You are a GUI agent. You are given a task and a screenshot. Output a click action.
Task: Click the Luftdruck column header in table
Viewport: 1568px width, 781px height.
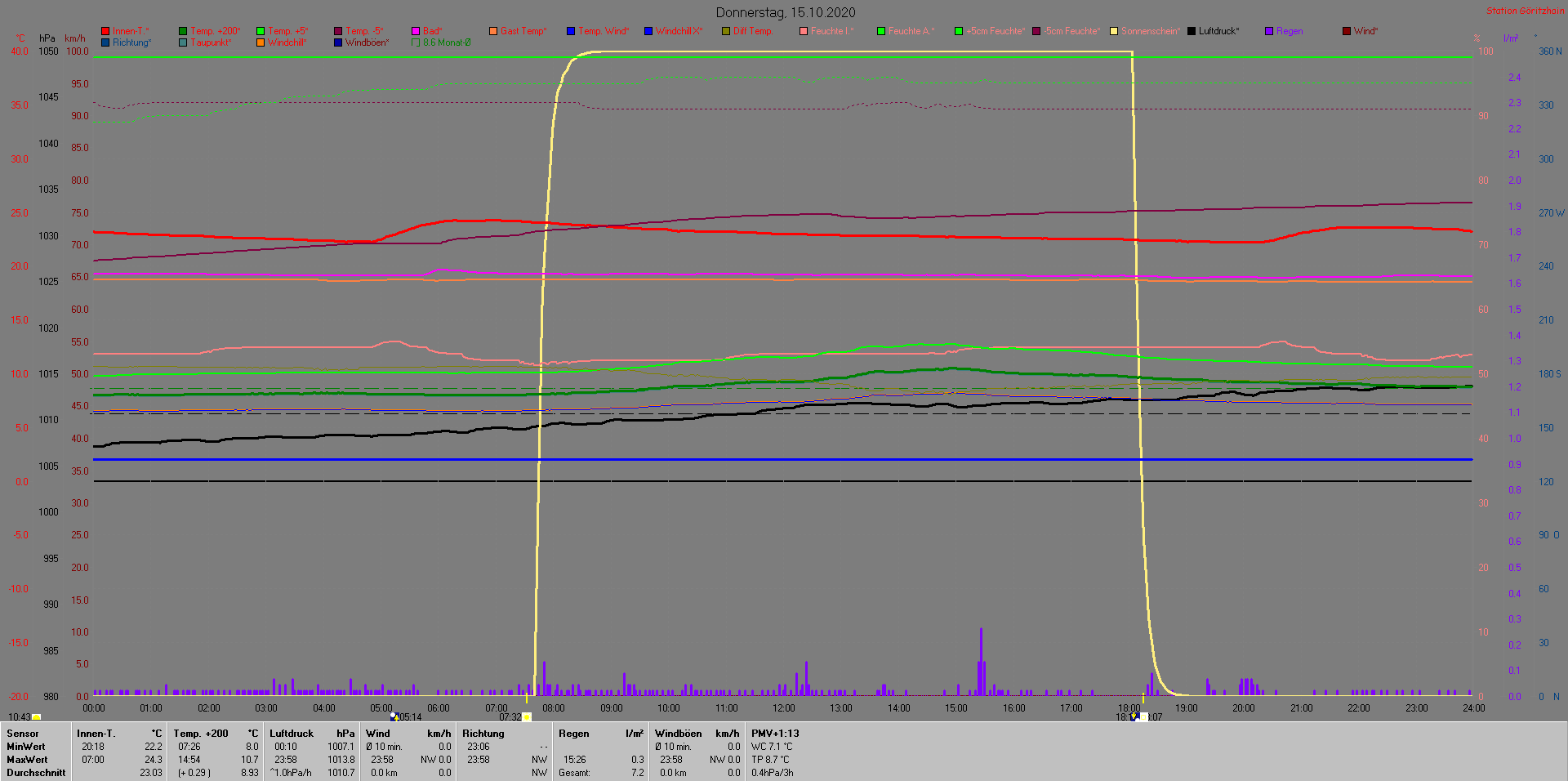click(292, 734)
